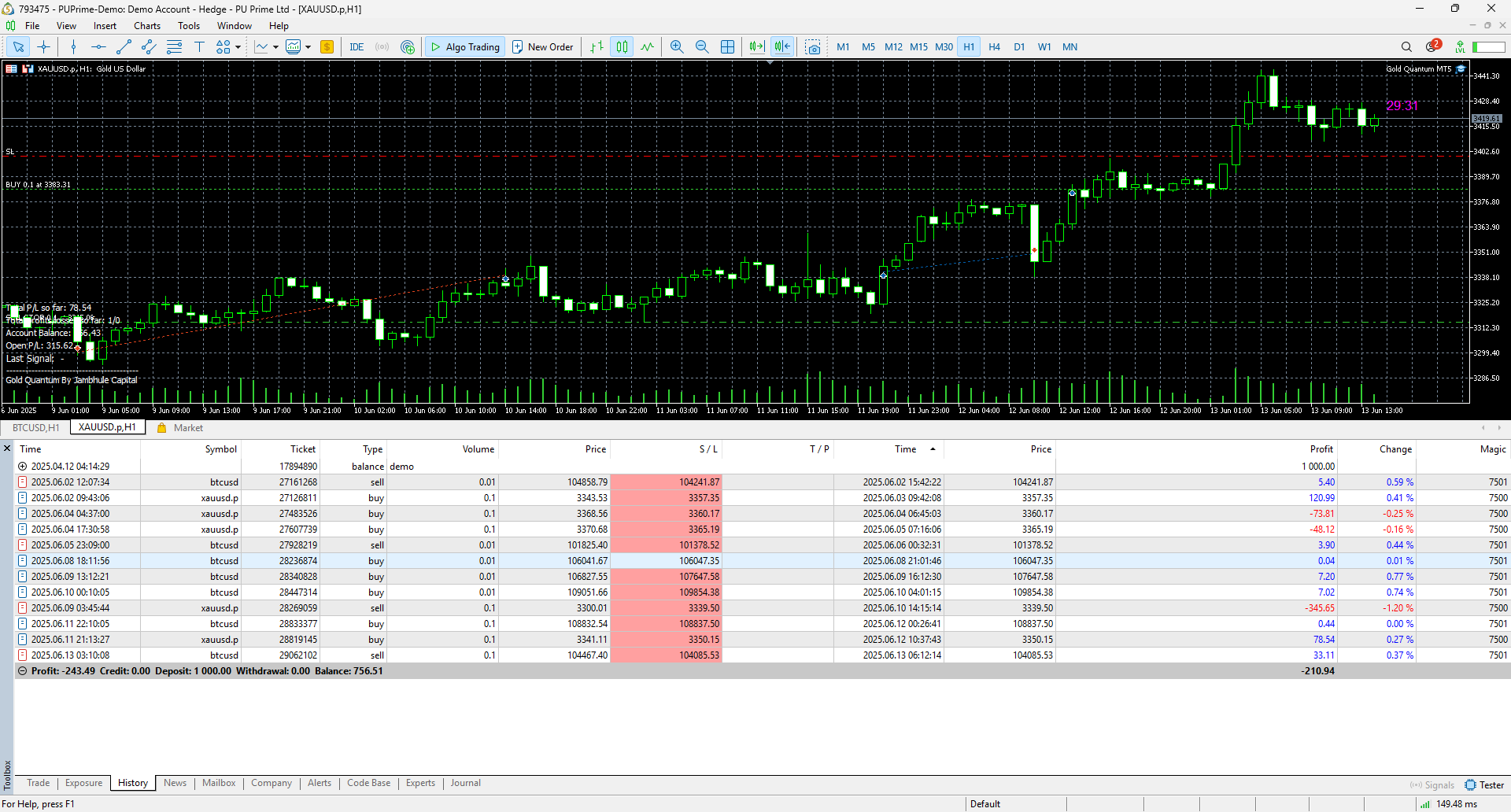Open the chart templates icon
This screenshot has width=1511, height=812.
click(294, 47)
